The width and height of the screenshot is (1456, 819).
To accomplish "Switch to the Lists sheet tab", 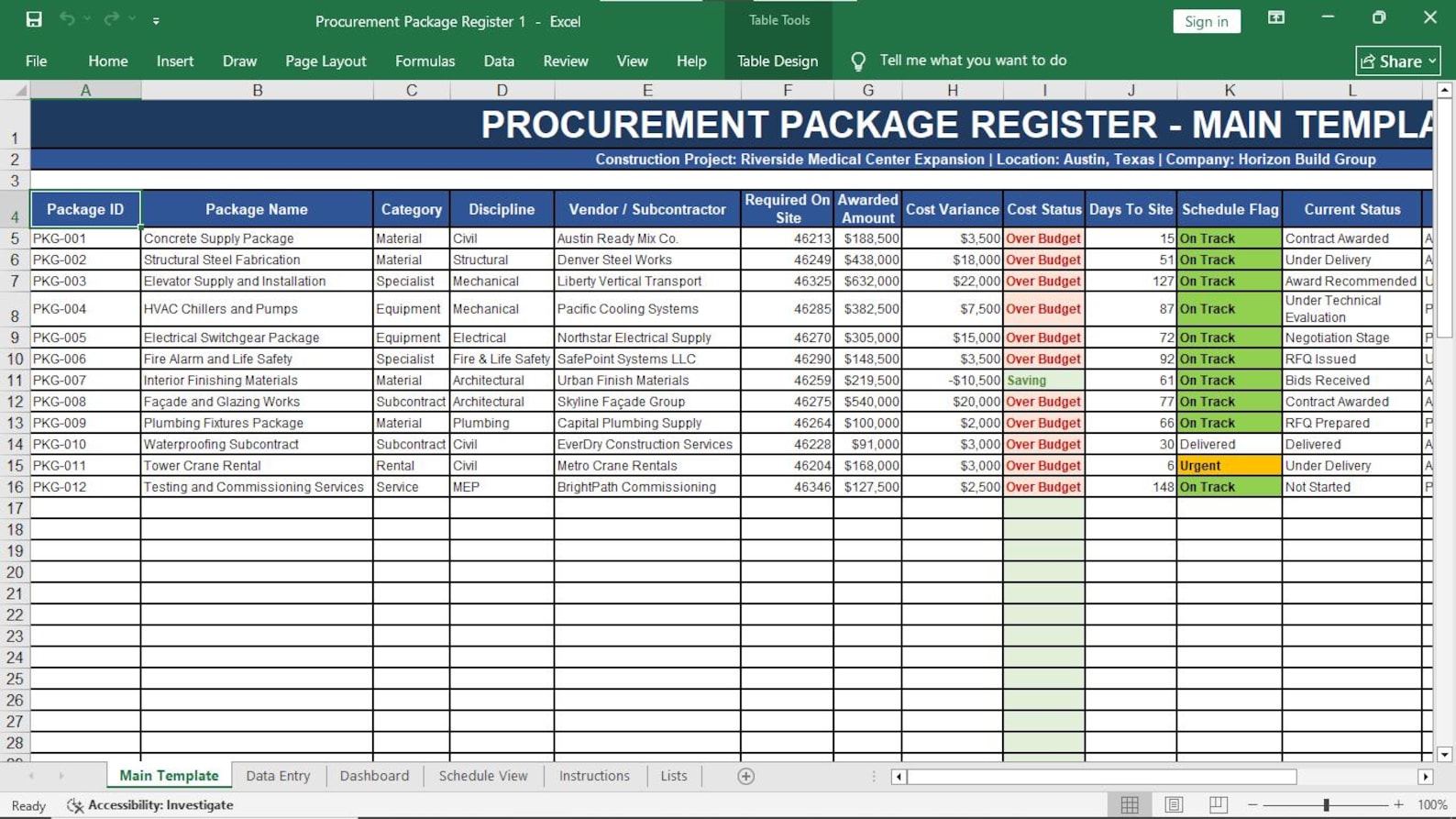I will pos(674,776).
